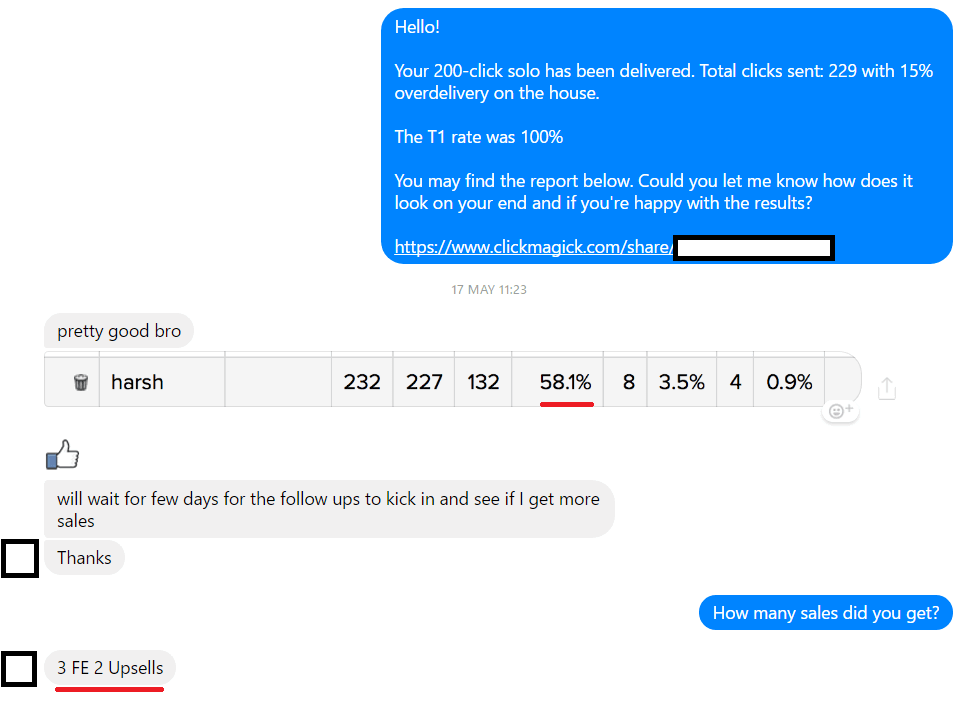The width and height of the screenshot is (968, 701).
Task: Select the 'pretty good bro' message bubble
Action: click(119, 331)
